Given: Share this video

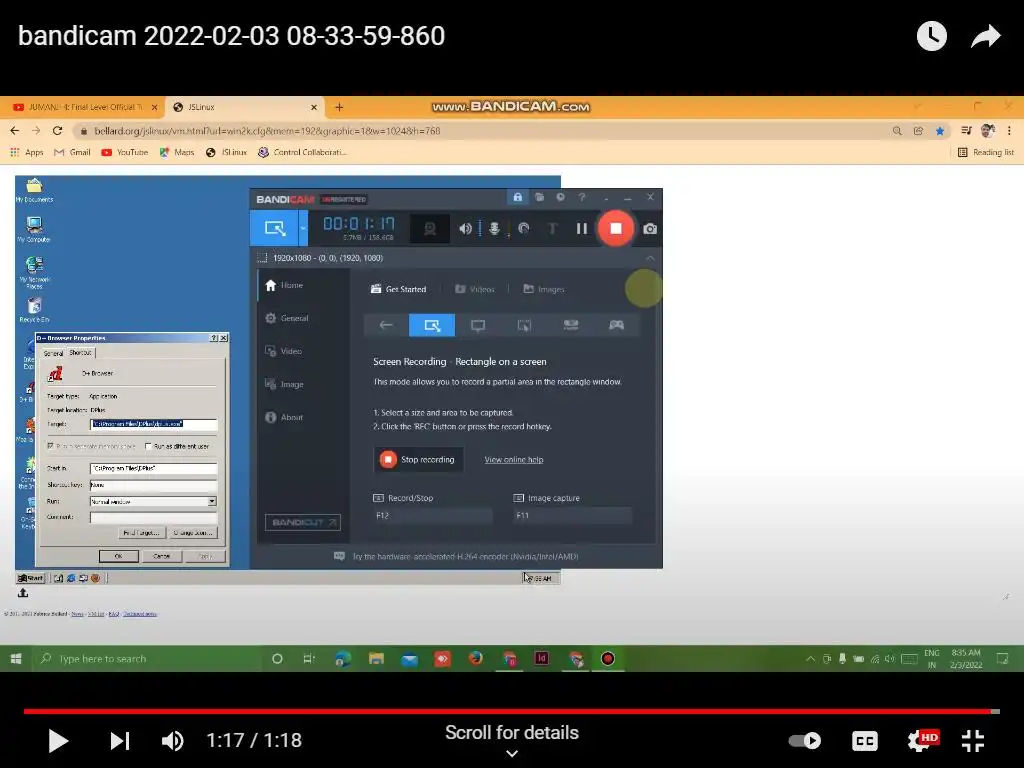Looking at the screenshot, I should (x=985, y=36).
